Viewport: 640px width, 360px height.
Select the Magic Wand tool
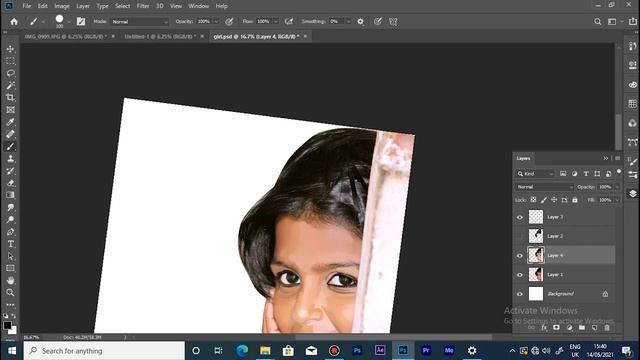click(11, 85)
